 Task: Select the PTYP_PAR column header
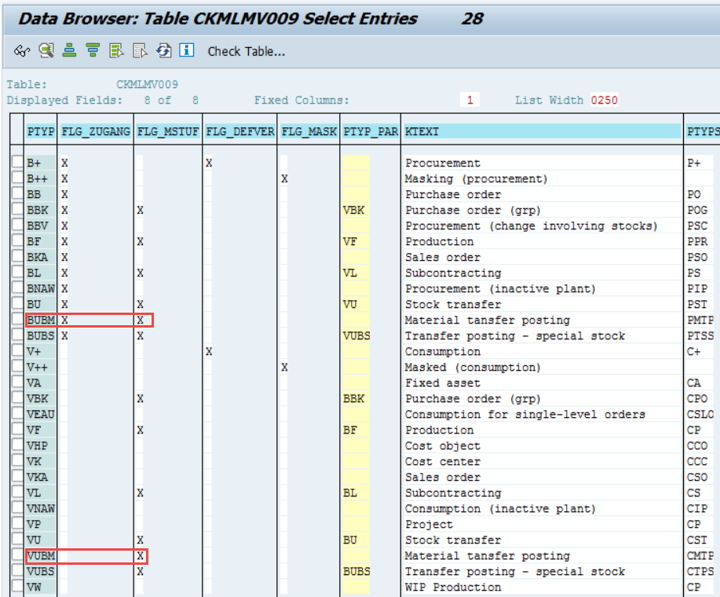[x=370, y=131]
